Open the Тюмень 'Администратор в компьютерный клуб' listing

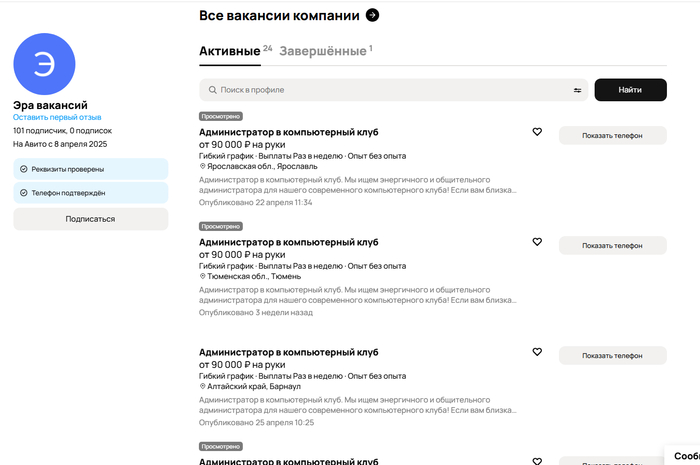click(x=288, y=242)
